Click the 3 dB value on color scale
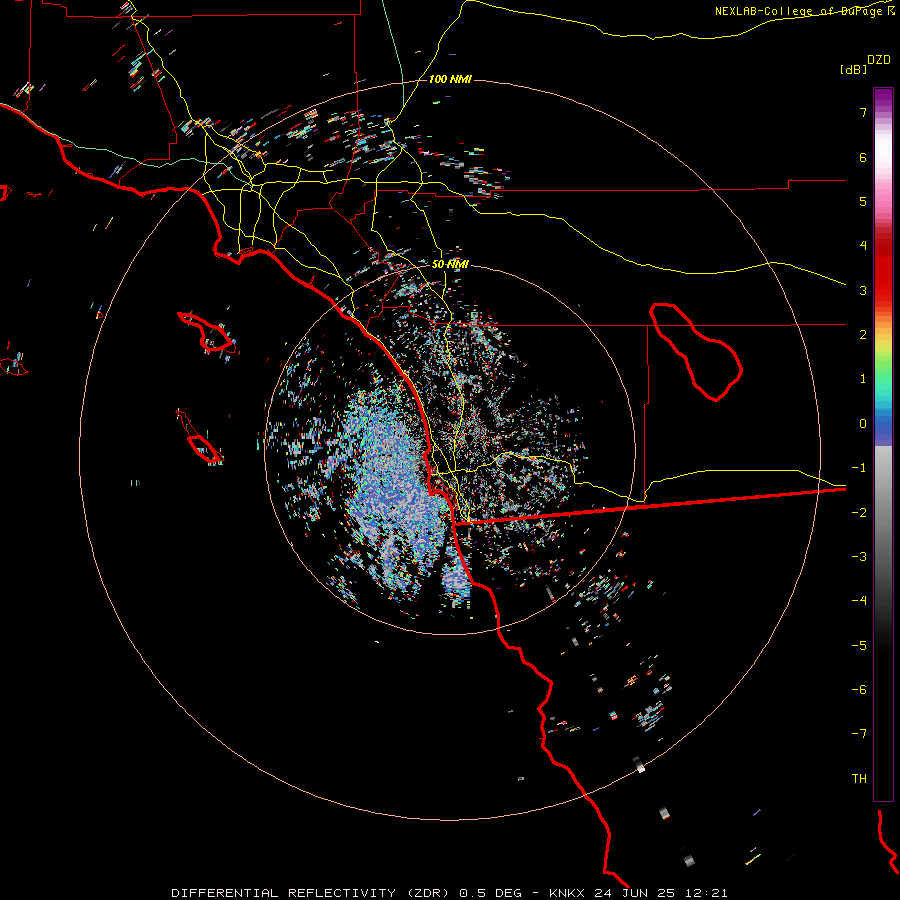 (863, 290)
